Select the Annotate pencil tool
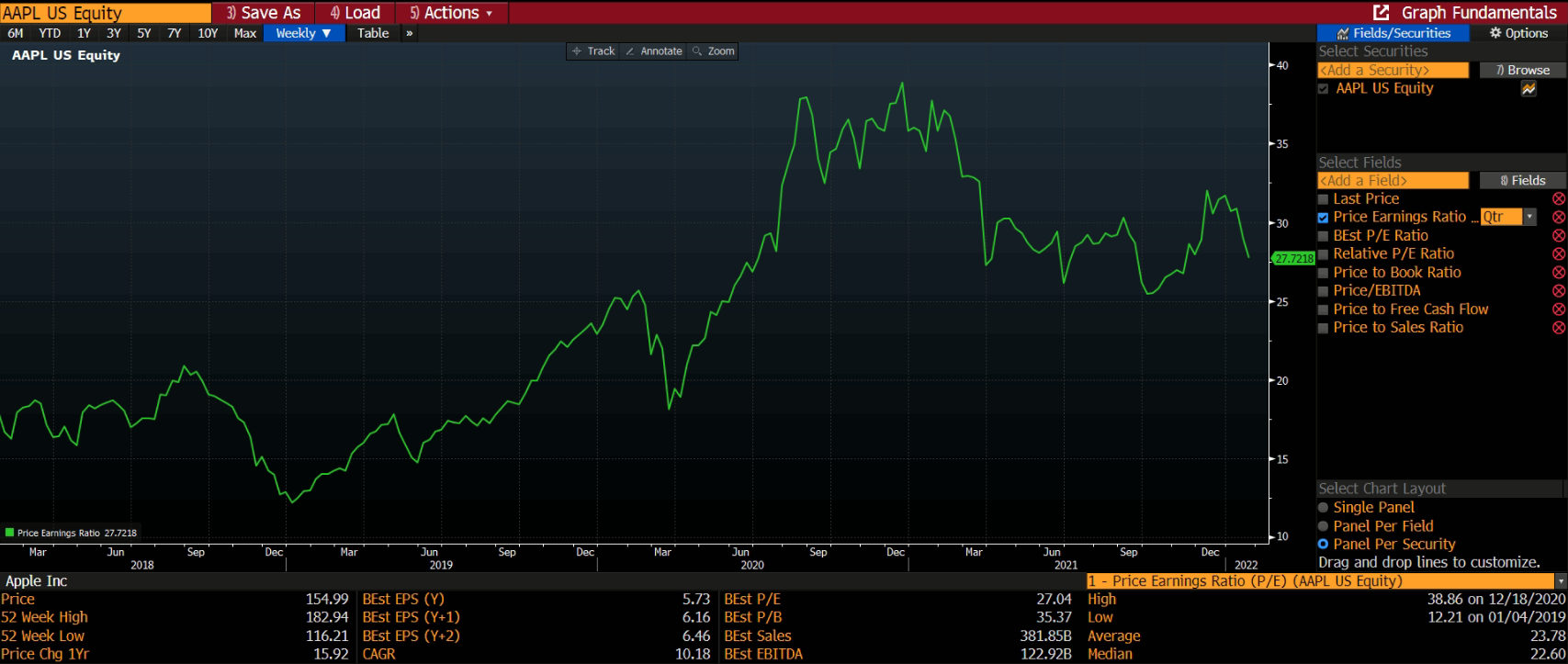The height and width of the screenshot is (664, 1568). 654,51
